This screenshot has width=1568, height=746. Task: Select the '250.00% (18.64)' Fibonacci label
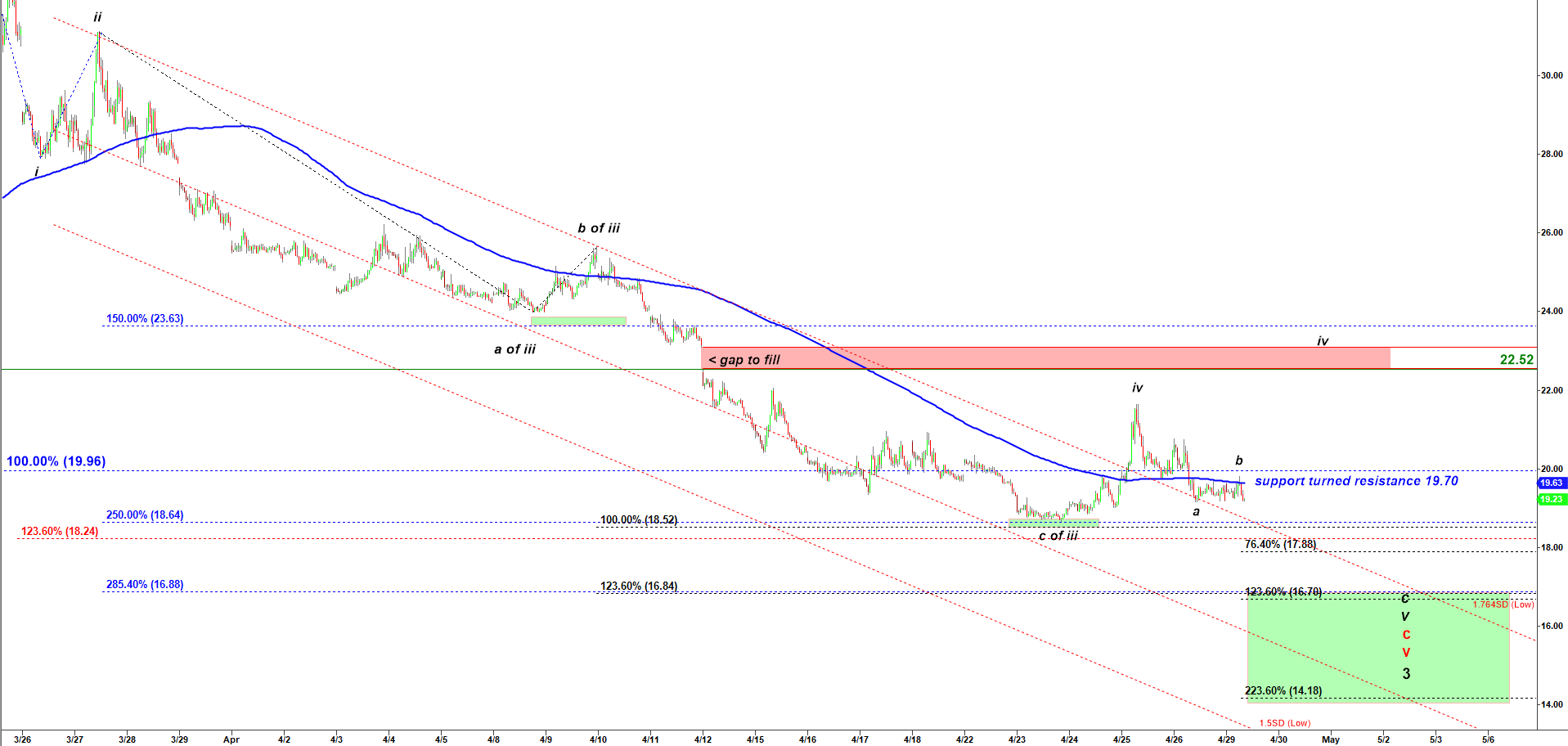coord(145,515)
